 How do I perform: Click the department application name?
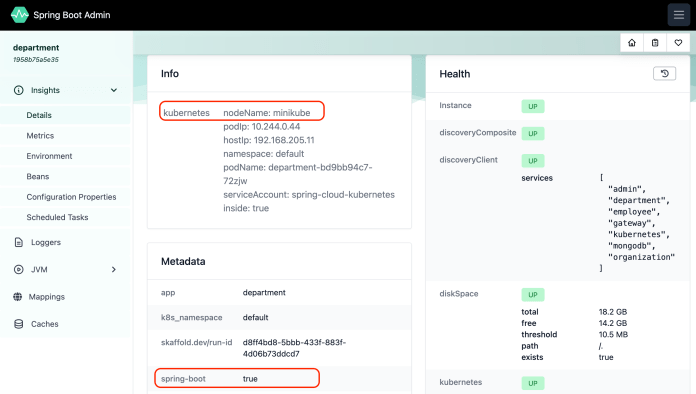pyautogui.click(x=36, y=47)
